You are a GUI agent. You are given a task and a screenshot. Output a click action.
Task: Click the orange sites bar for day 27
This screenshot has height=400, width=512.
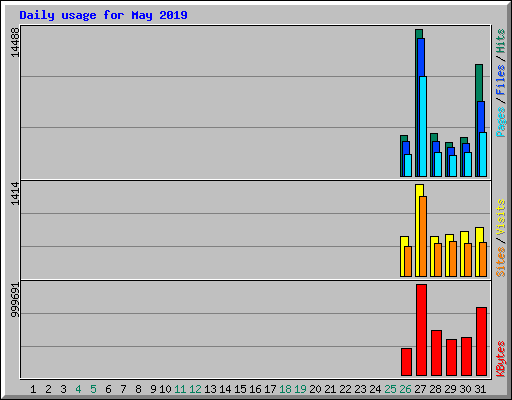423,236
